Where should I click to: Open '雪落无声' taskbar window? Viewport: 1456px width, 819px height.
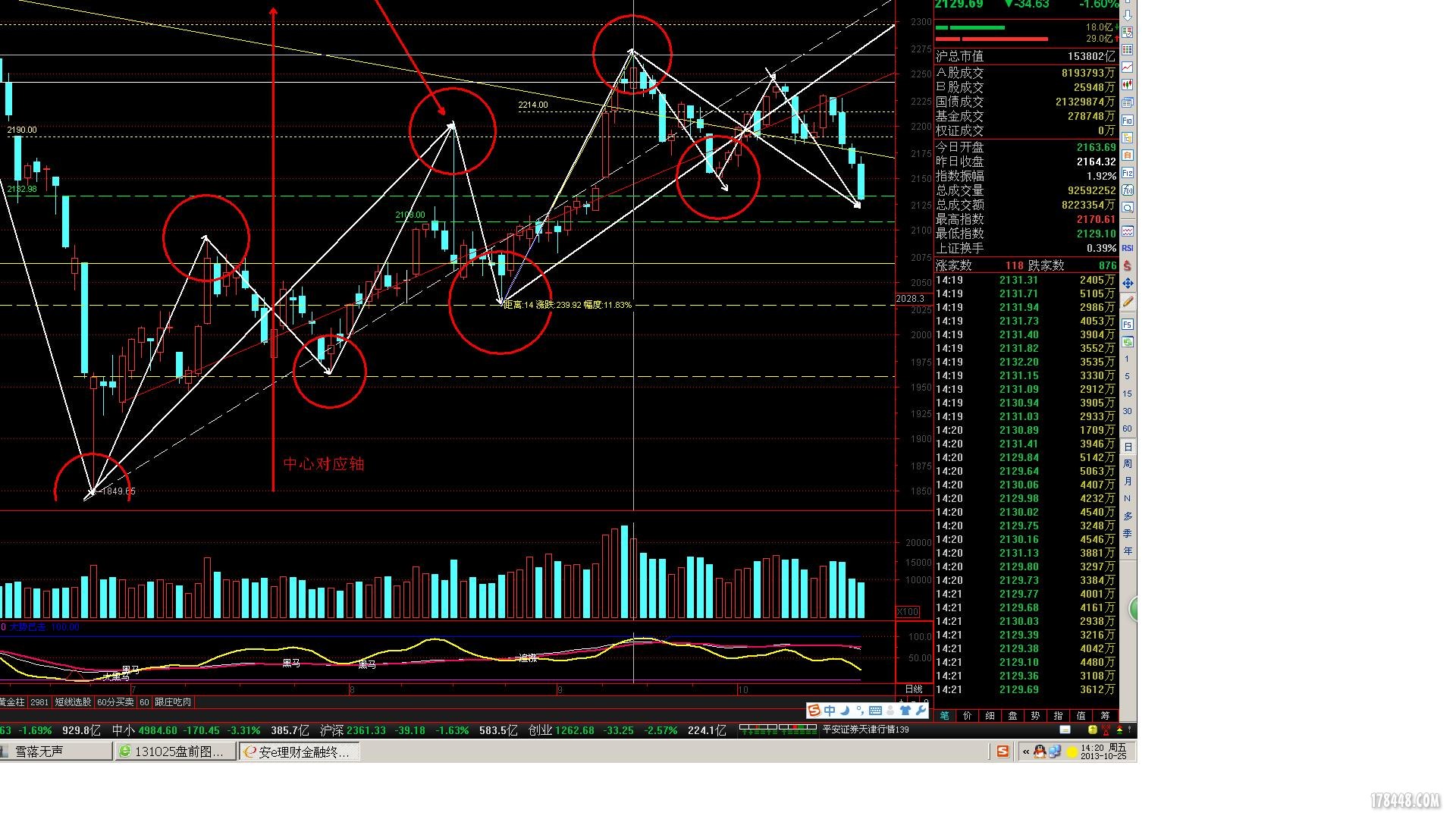pos(55,752)
